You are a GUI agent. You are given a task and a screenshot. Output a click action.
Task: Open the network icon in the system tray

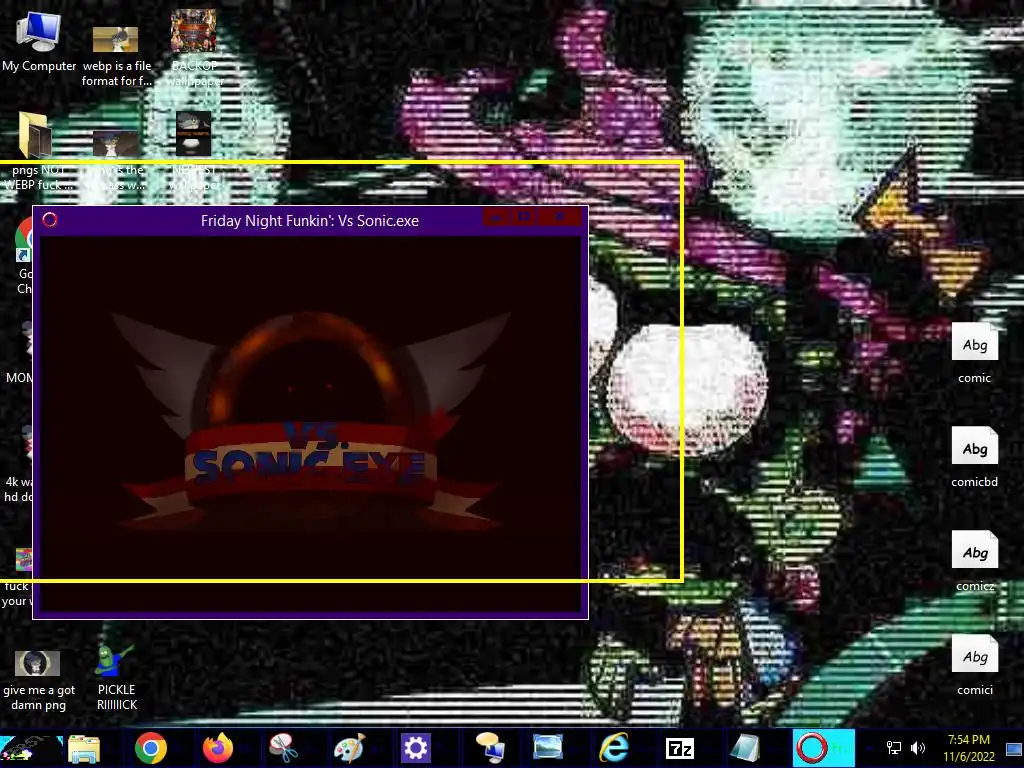point(893,748)
